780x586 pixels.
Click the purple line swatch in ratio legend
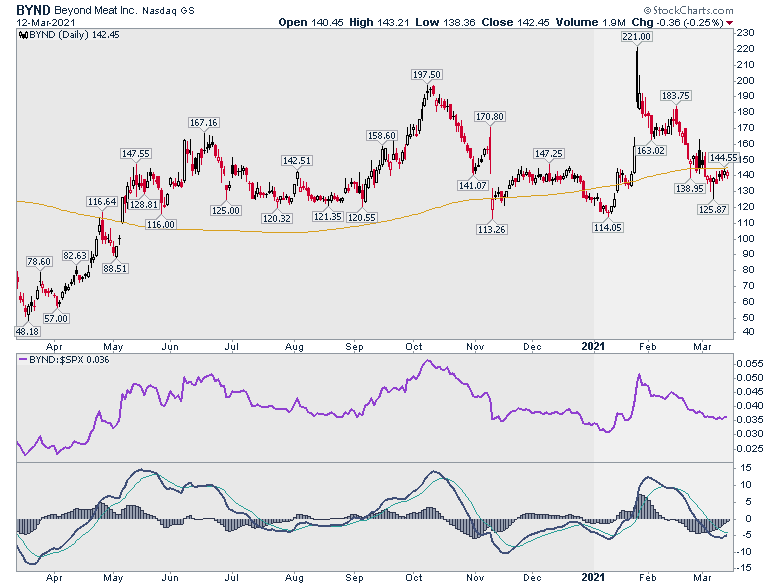point(23,359)
